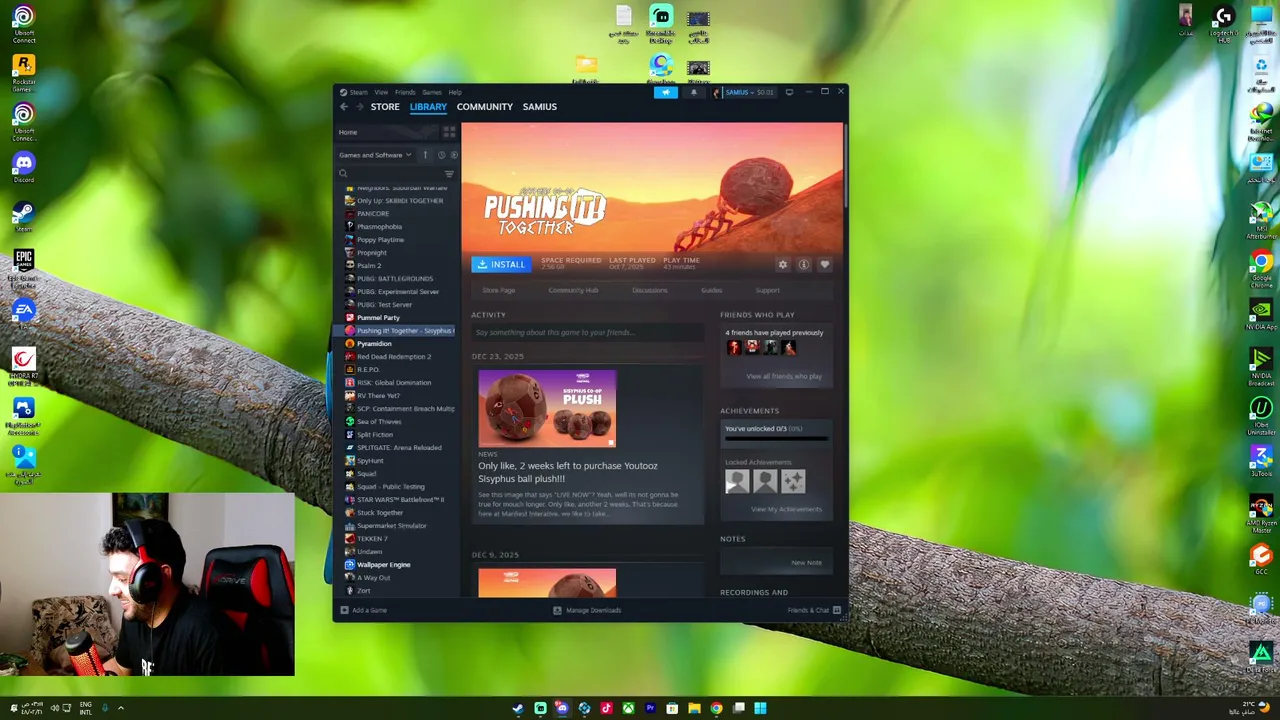Click View all friends who play
This screenshot has height=720, width=1280.
pyautogui.click(x=784, y=376)
